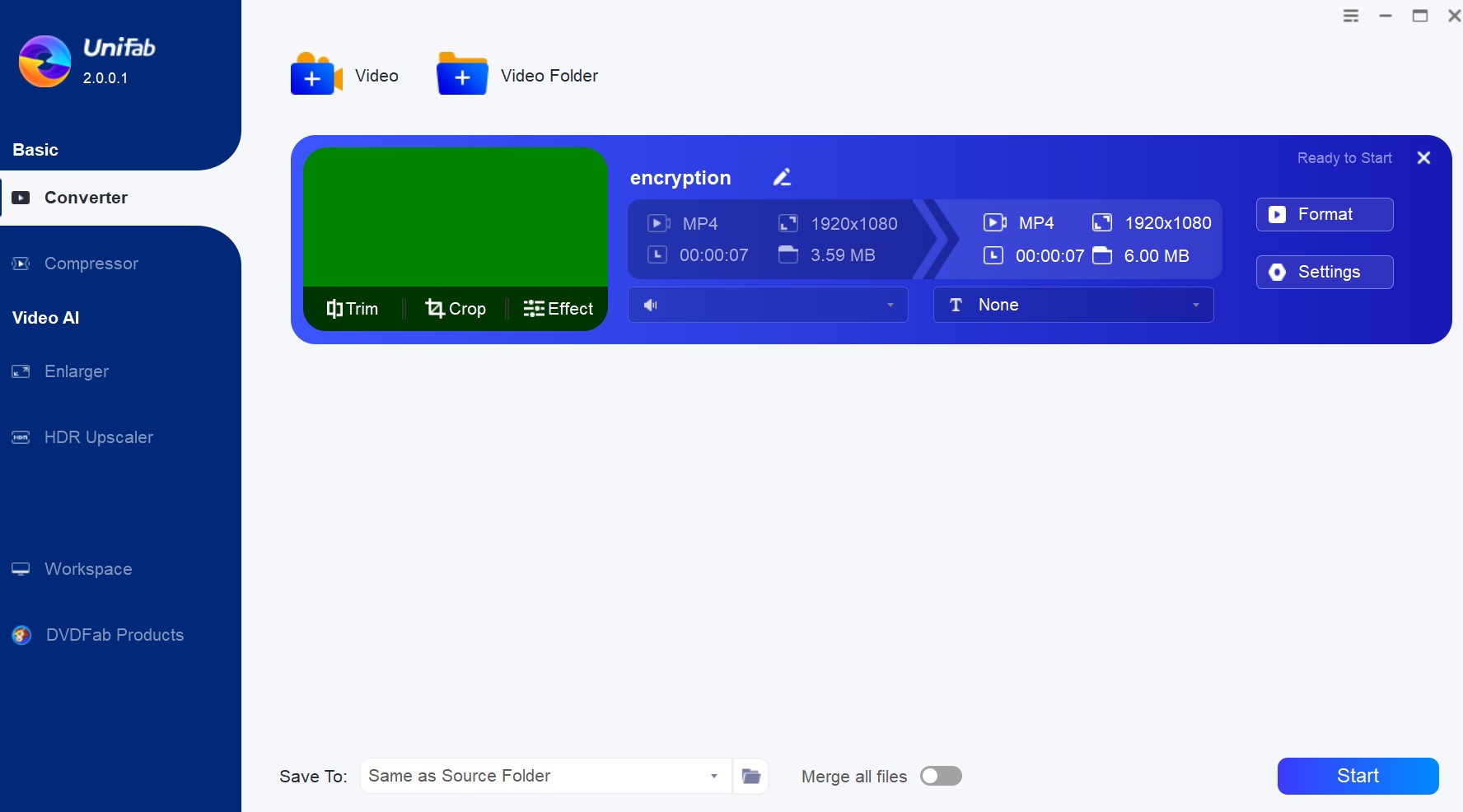The width and height of the screenshot is (1463, 812).
Task: Open the Workspace panel
Action: tap(88, 569)
